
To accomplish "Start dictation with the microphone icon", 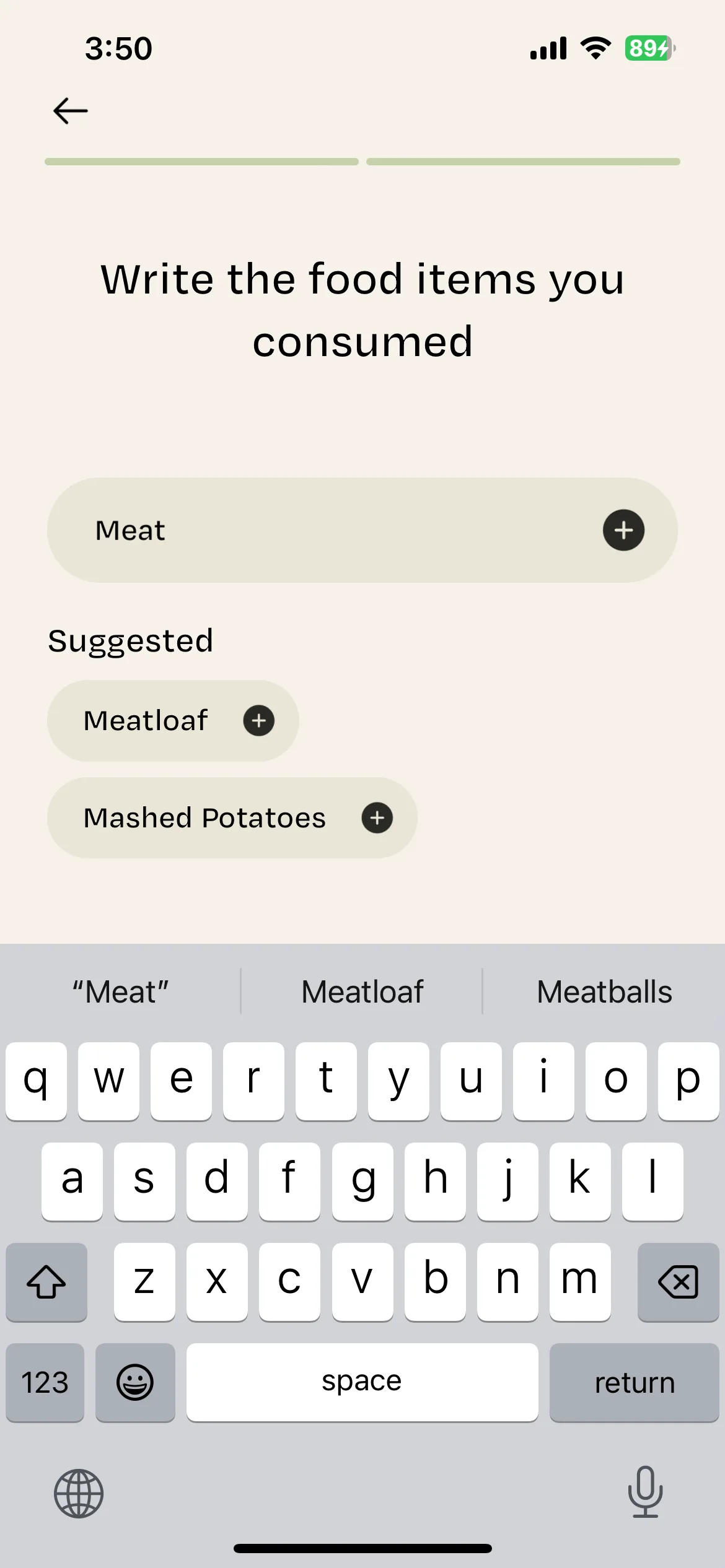I will point(645,1492).
